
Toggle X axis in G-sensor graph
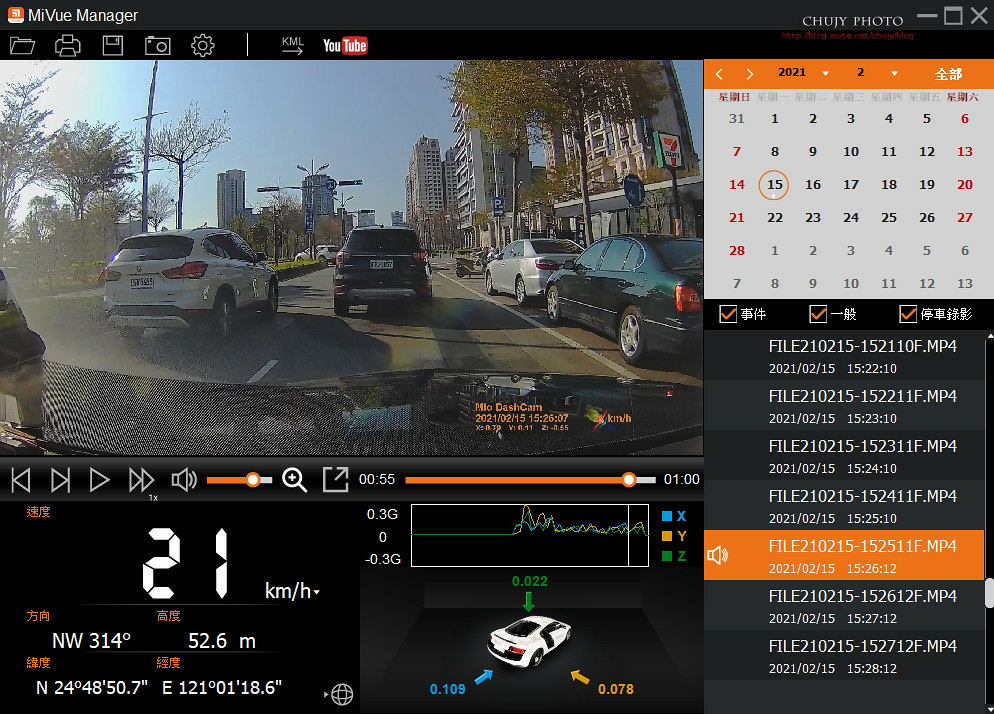[674, 516]
